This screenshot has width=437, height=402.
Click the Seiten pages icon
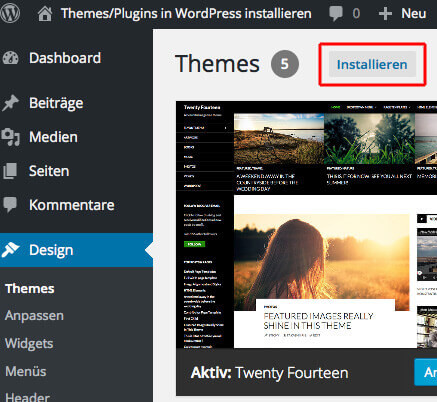pos(10,171)
